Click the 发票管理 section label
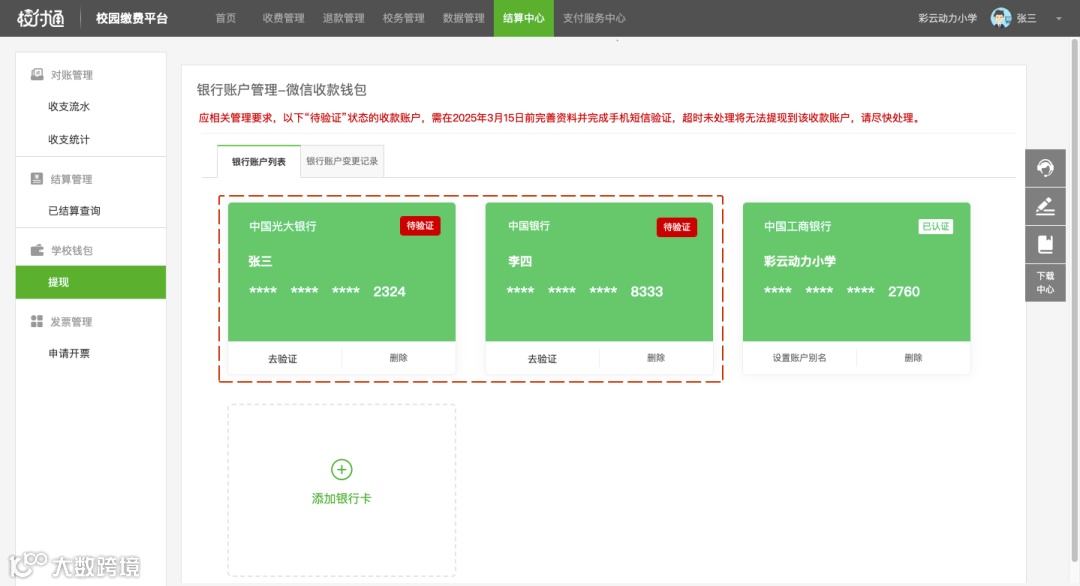This screenshot has width=1080, height=586. tap(72, 322)
